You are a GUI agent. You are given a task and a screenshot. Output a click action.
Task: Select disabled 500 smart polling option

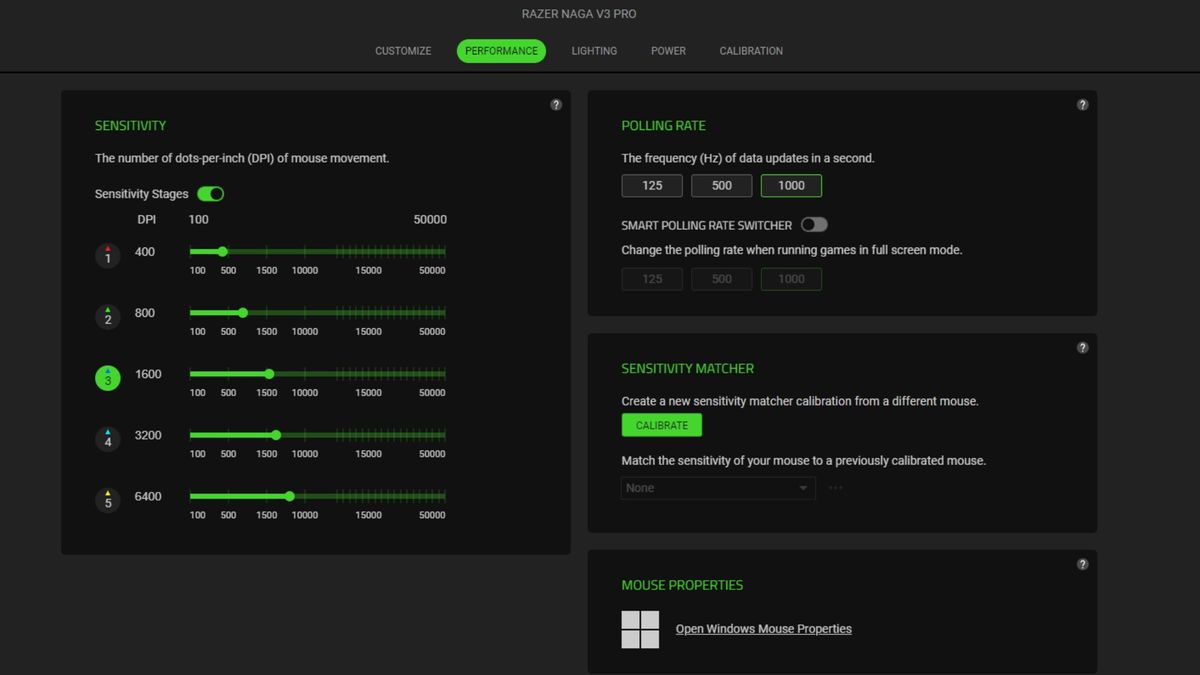(x=722, y=279)
